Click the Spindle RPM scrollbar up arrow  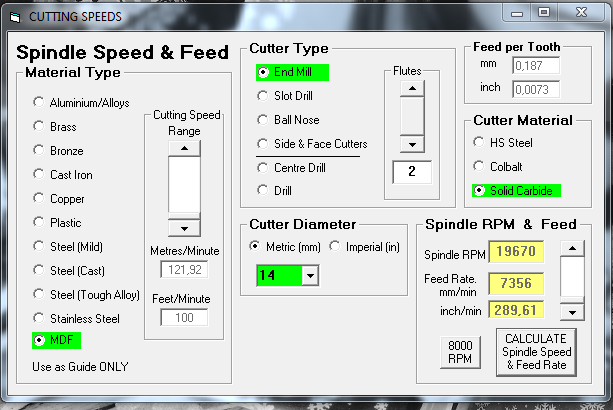570,250
